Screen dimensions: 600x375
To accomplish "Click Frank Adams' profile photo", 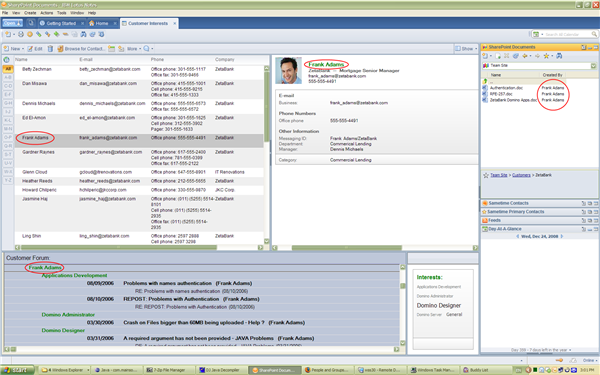I will click(x=289, y=70).
